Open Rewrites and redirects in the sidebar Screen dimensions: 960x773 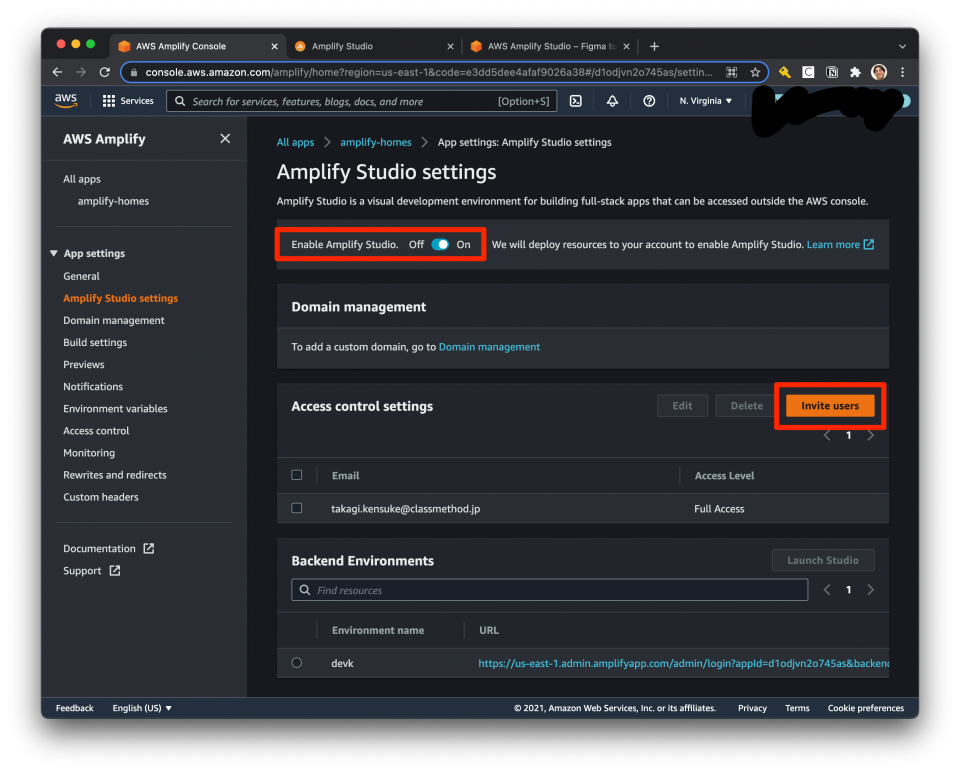pyautogui.click(x=114, y=474)
